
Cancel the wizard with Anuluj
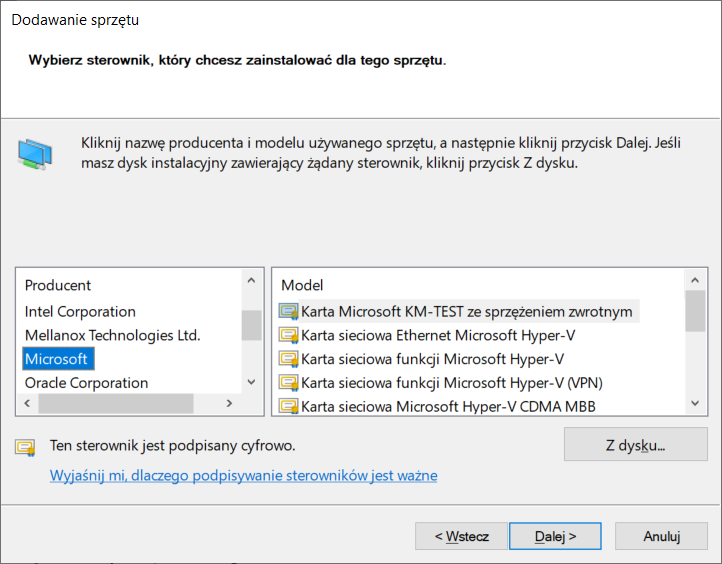[x=661, y=536]
